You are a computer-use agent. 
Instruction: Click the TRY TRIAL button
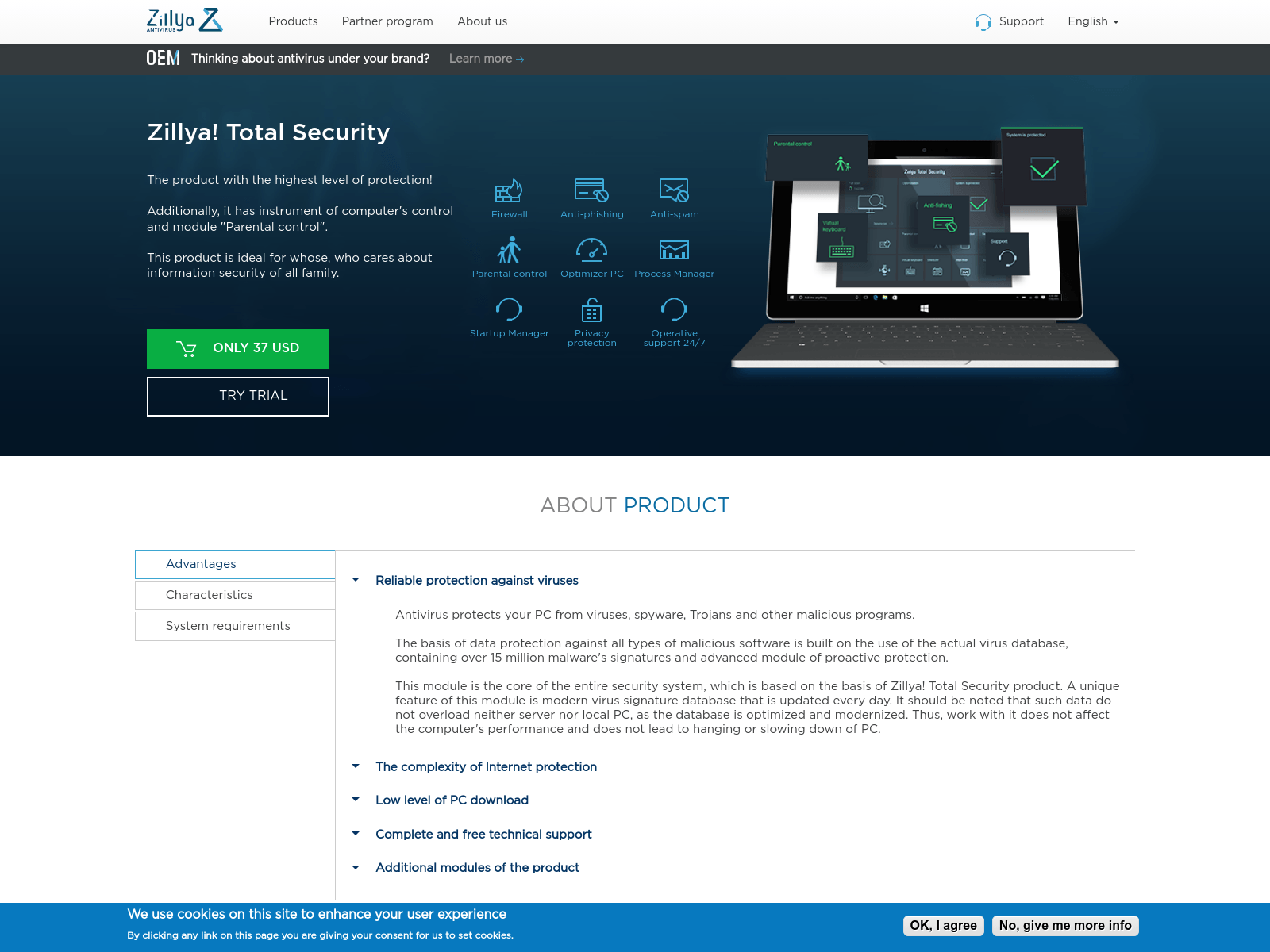tap(238, 397)
